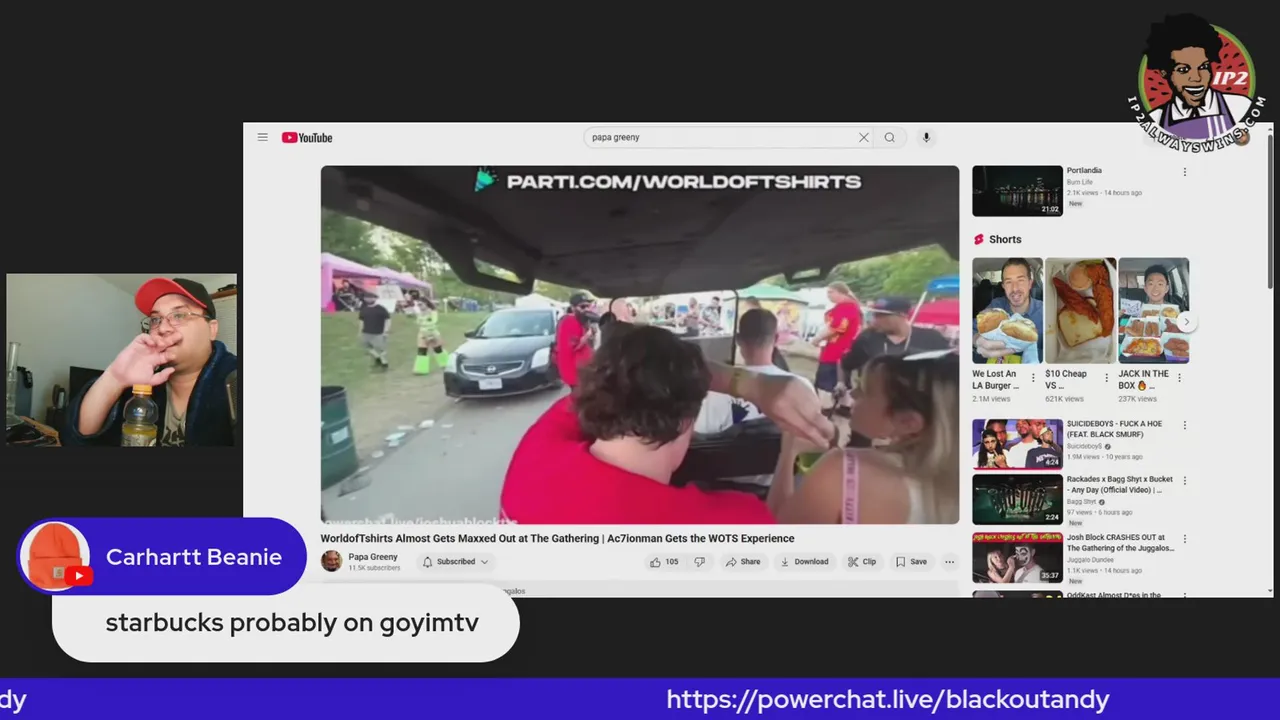Image resolution: width=1280 pixels, height=720 pixels.
Task: Click the 'Carhartt Beanie' chat username
Action: click(x=194, y=557)
